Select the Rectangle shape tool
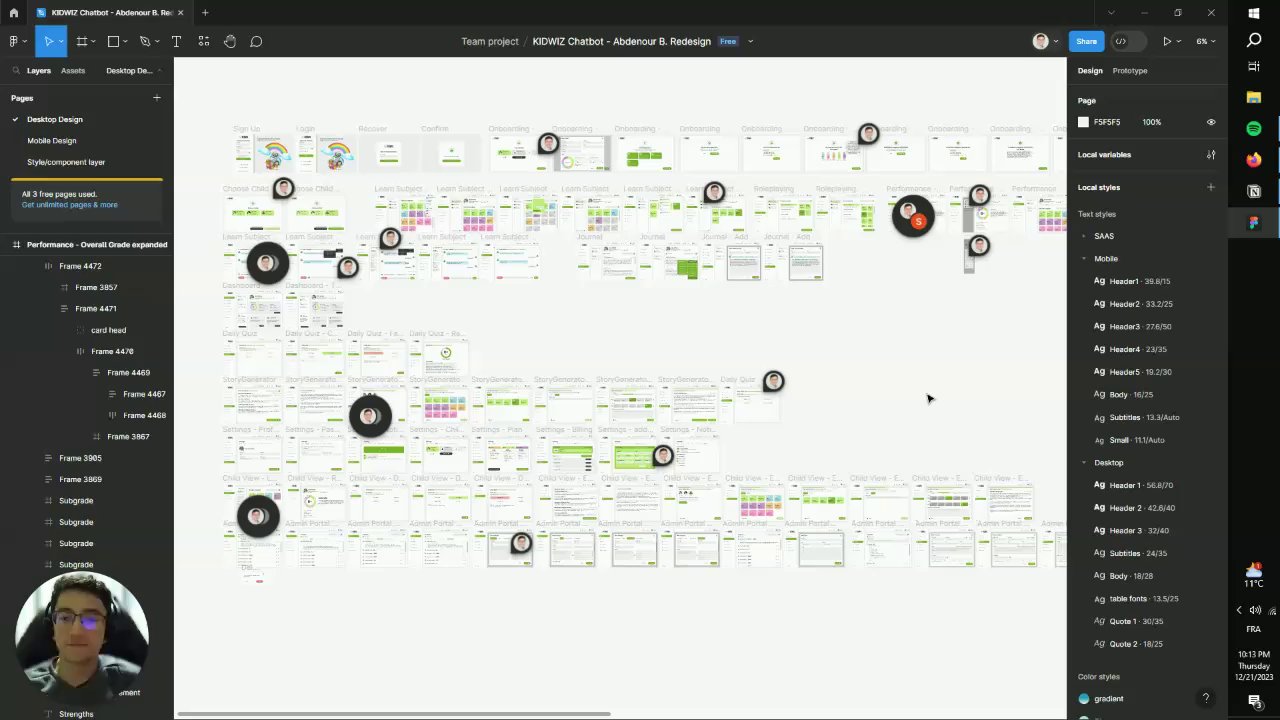 point(113,41)
